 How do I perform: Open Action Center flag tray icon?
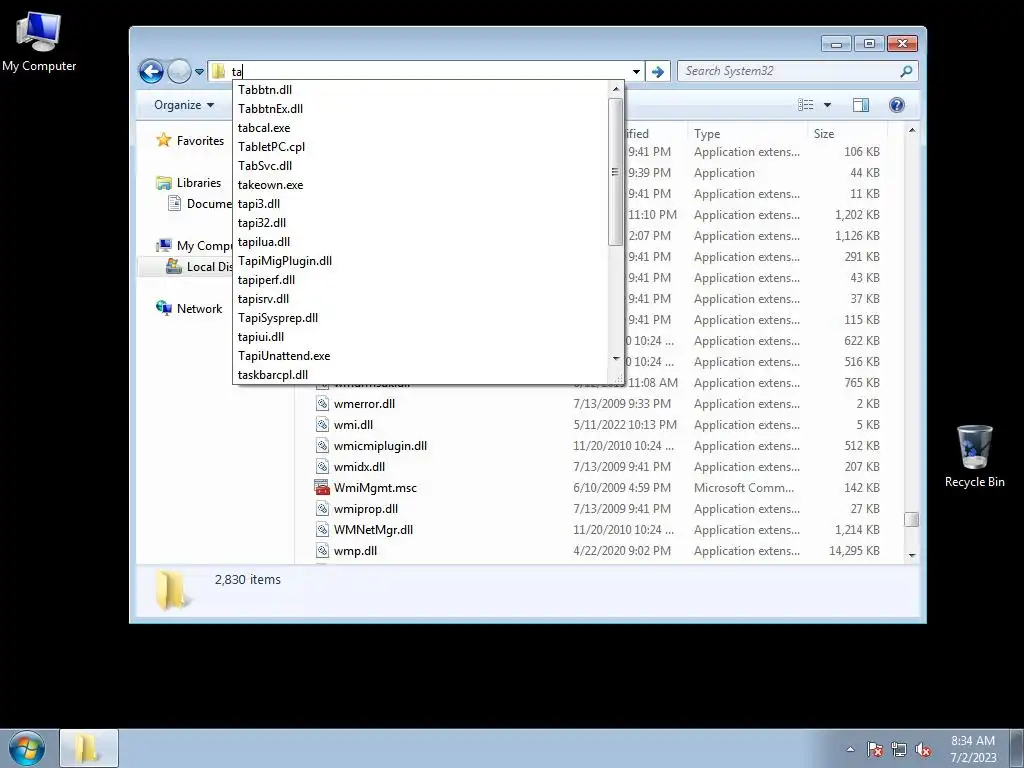click(x=875, y=749)
